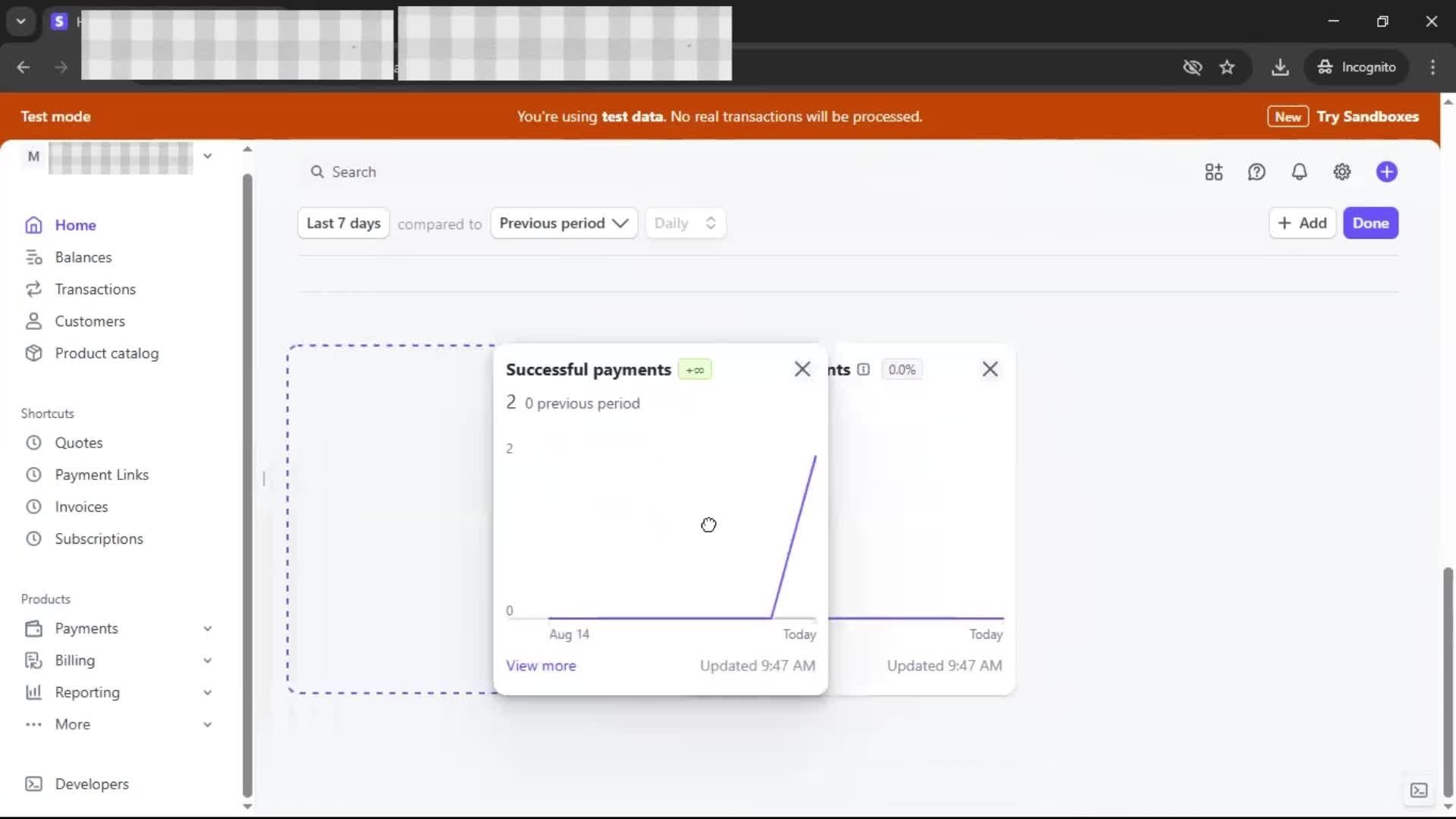Bookmark this page with star icon

click(1227, 67)
